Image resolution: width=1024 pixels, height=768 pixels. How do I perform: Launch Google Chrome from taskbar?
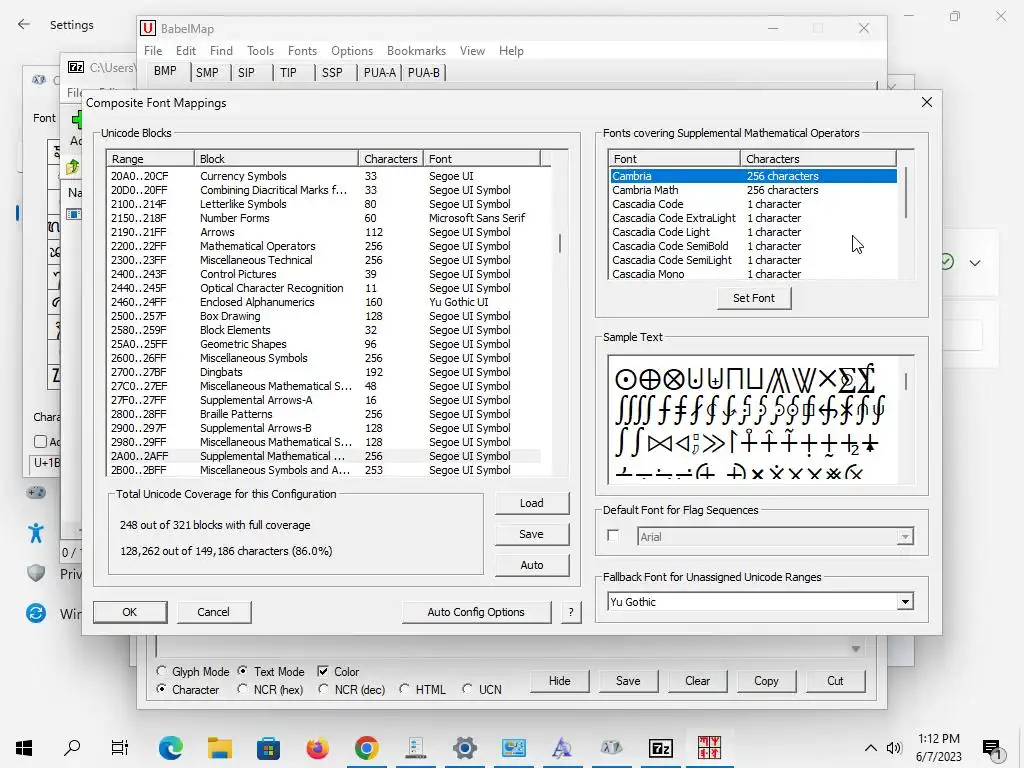coord(366,748)
